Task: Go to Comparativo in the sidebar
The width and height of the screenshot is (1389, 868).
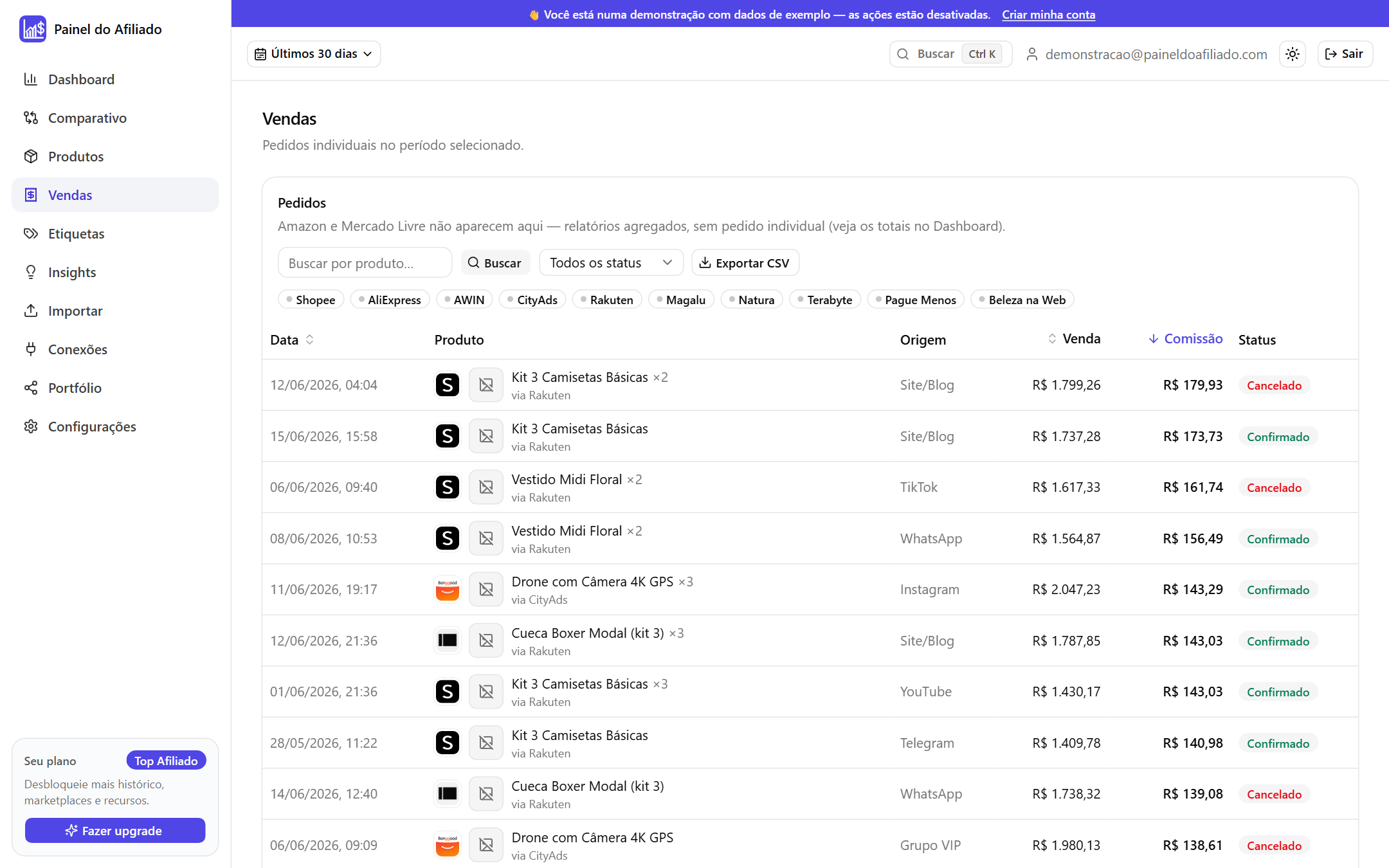Action: (115, 118)
